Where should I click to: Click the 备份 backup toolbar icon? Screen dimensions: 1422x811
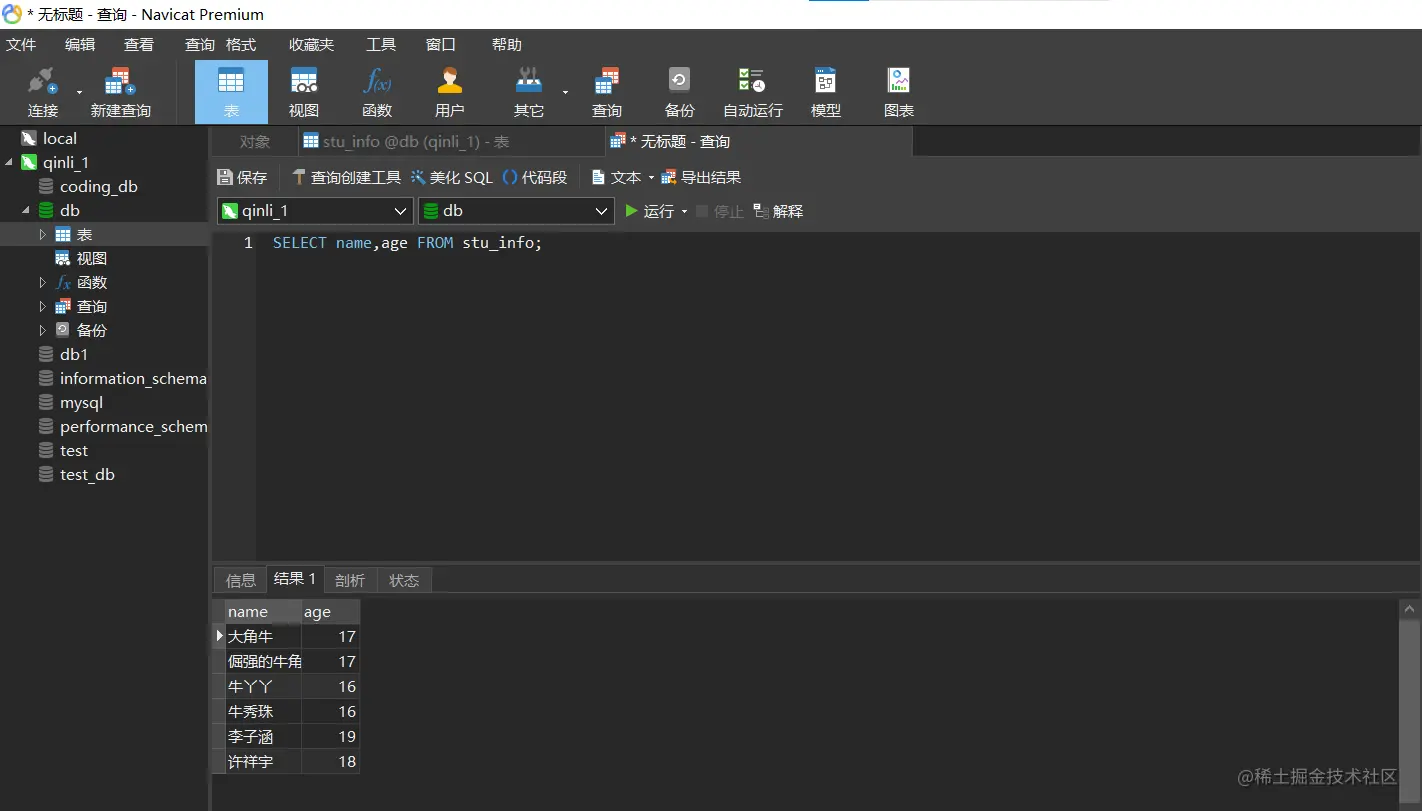pos(679,91)
